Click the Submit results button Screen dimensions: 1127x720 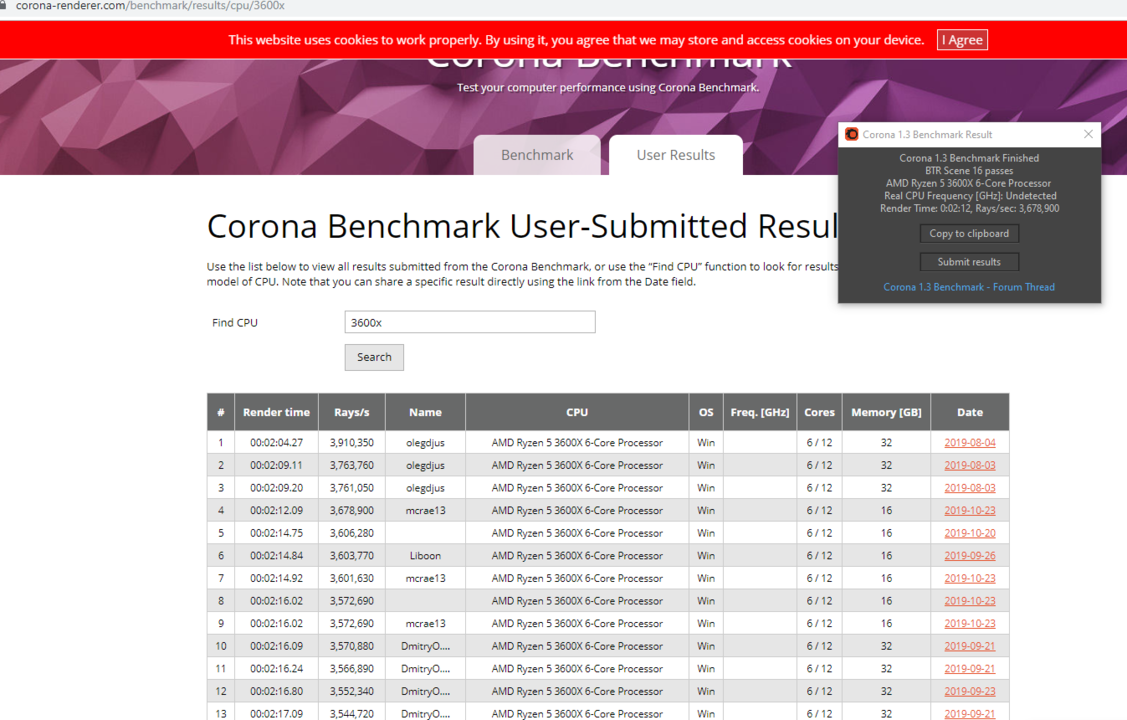click(x=969, y=262)
